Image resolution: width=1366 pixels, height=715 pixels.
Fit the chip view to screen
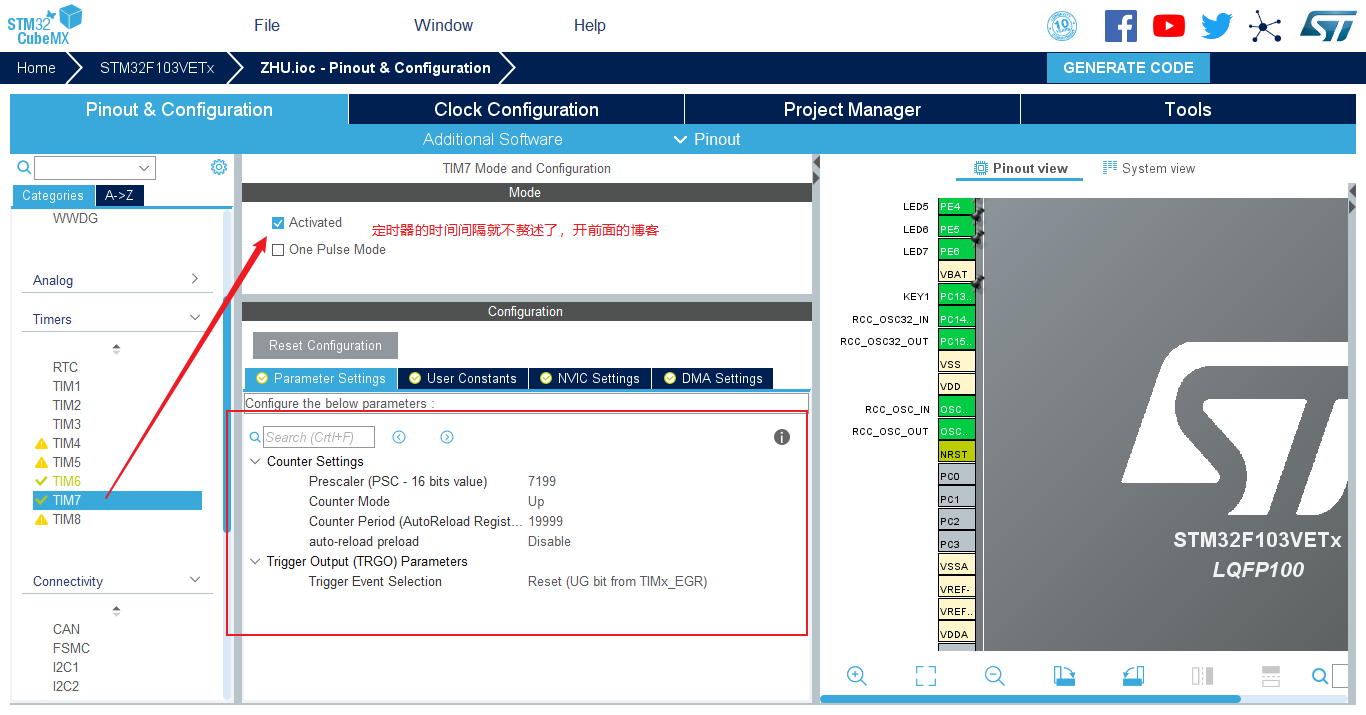[x=926, y=676]
